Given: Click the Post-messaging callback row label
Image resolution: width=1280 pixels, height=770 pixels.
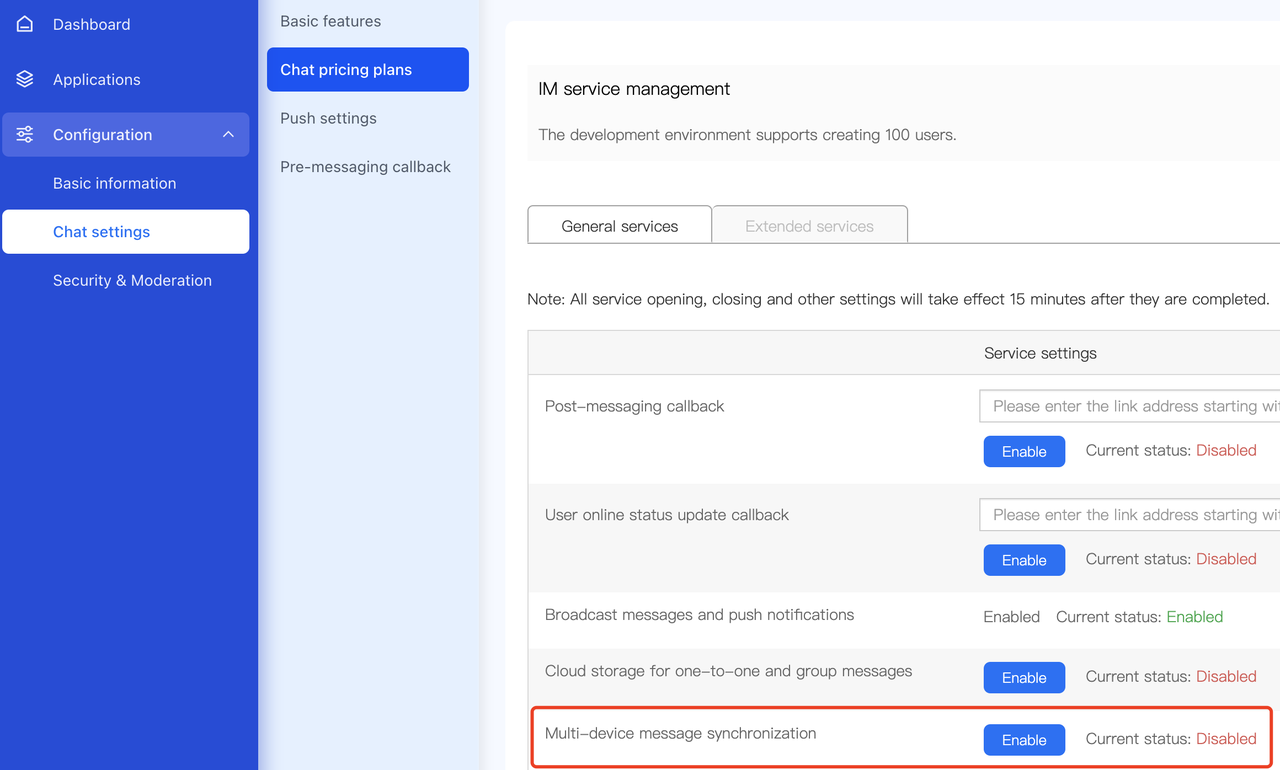Looking at the screenshot, I should pyautogui.click(x=634, y=406).
